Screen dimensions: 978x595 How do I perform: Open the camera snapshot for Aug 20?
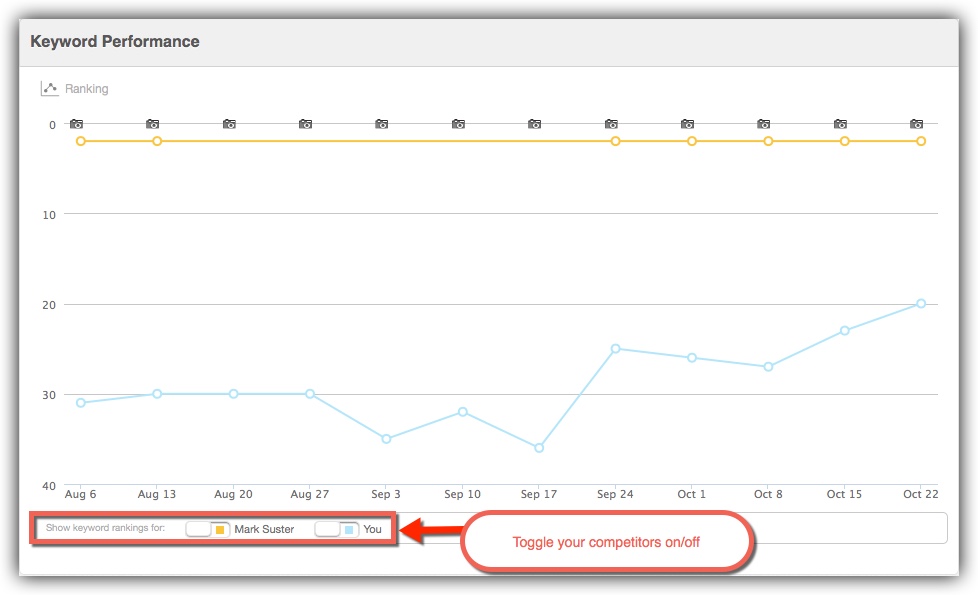point(229,124)
